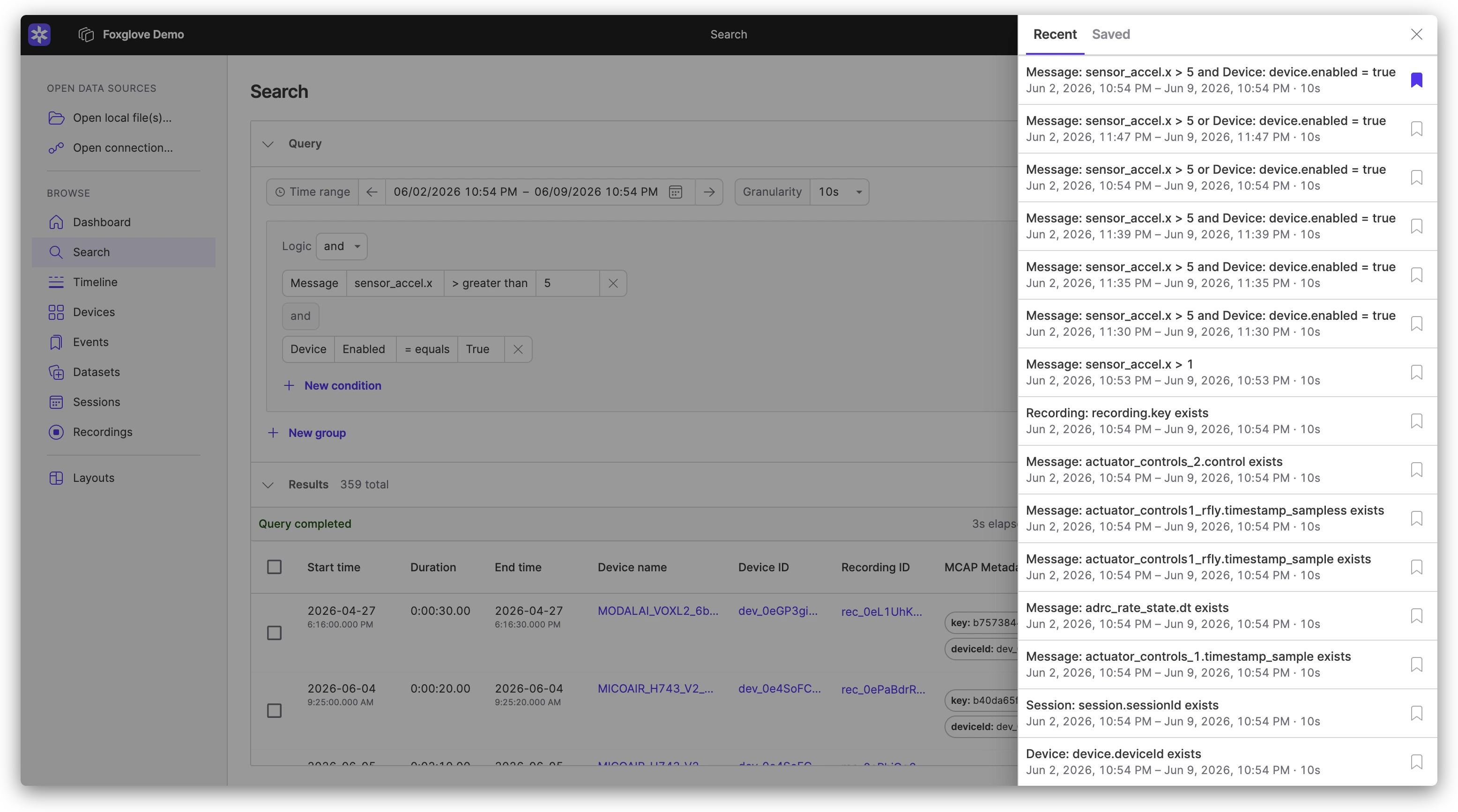Open the Logic 'and' dropdown

(x=341, y=246)
